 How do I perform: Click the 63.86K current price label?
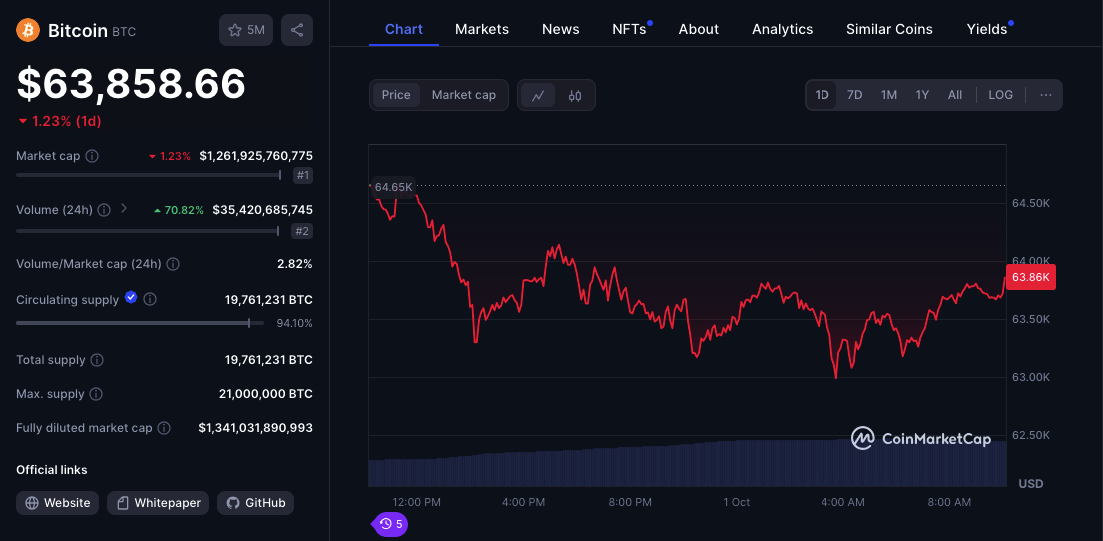1030,277
